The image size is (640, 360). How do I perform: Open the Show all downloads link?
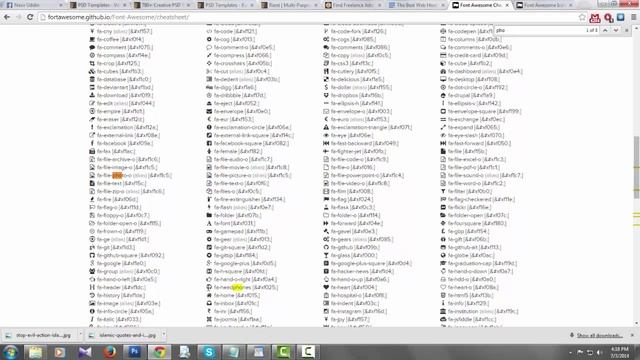599,335
